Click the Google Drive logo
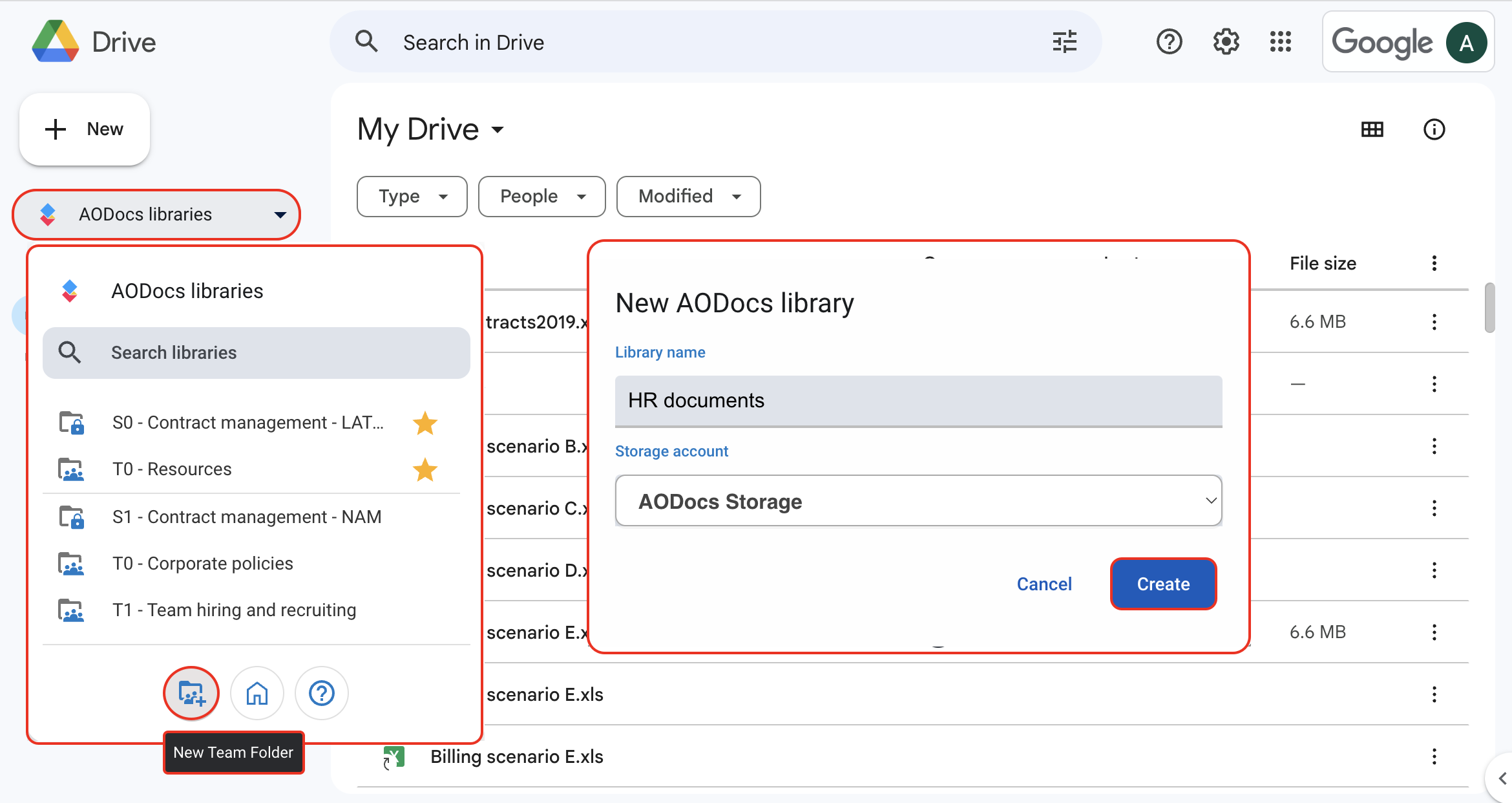This screenshot has width=1512, height=803. point(56,42)
